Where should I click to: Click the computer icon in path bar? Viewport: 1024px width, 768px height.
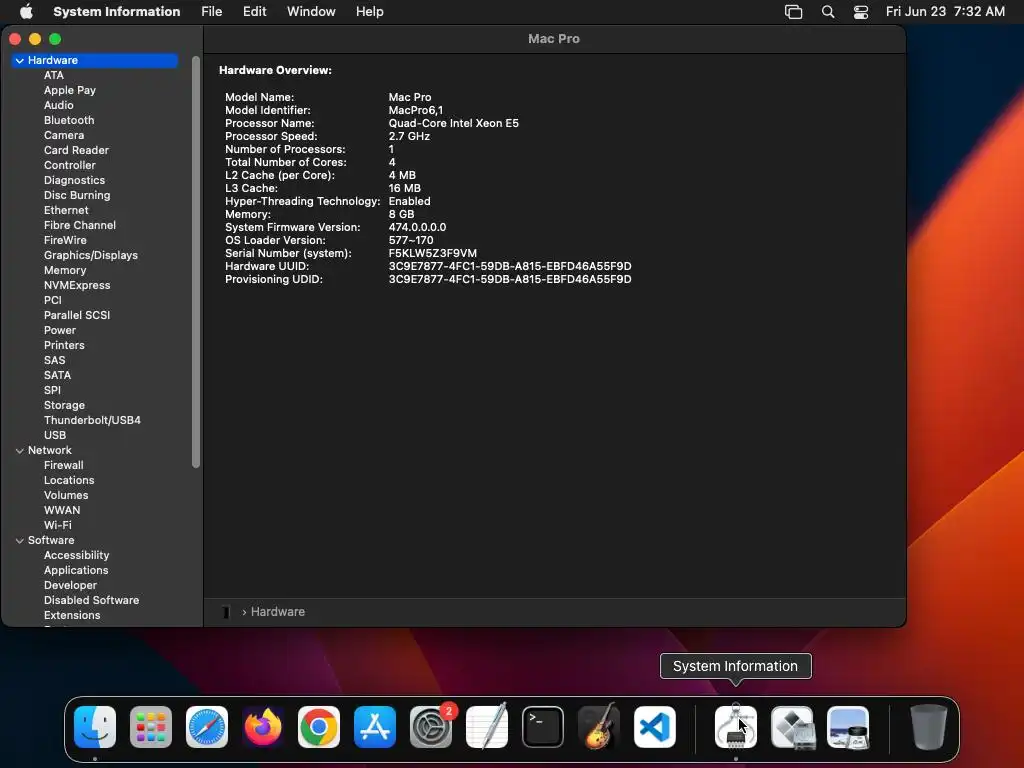click(x=226, y=612)
